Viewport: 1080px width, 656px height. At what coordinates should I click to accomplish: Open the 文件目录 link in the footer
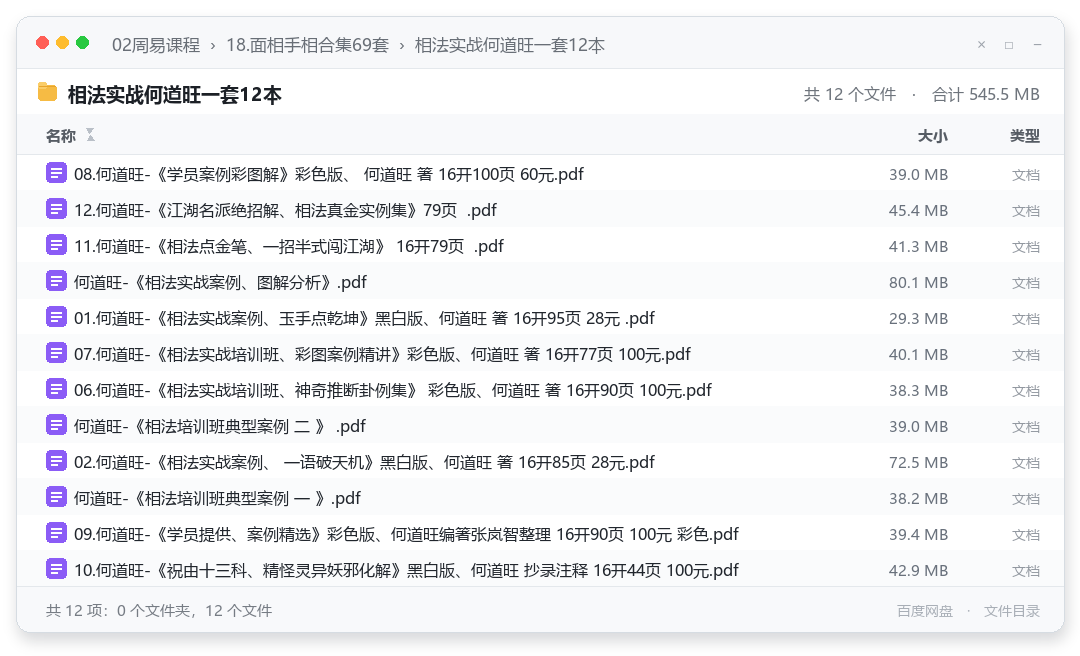coord(1012,611)
